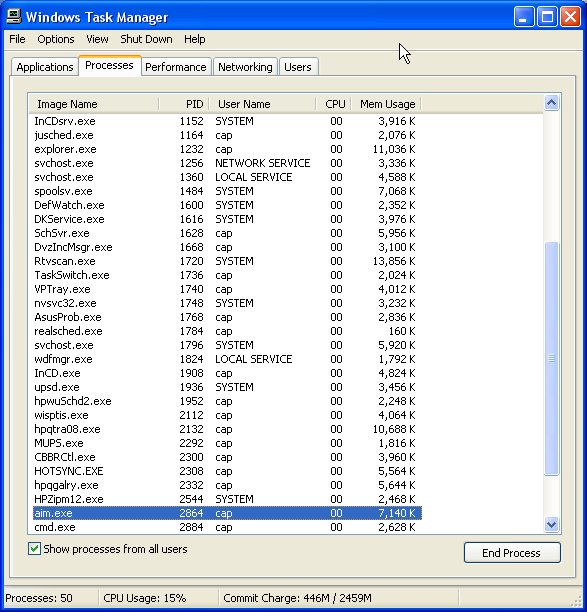The width and height of the screenshot is (587, 612).
Task: Select svchost.exe with PID 1256
Action: [227, 163]
